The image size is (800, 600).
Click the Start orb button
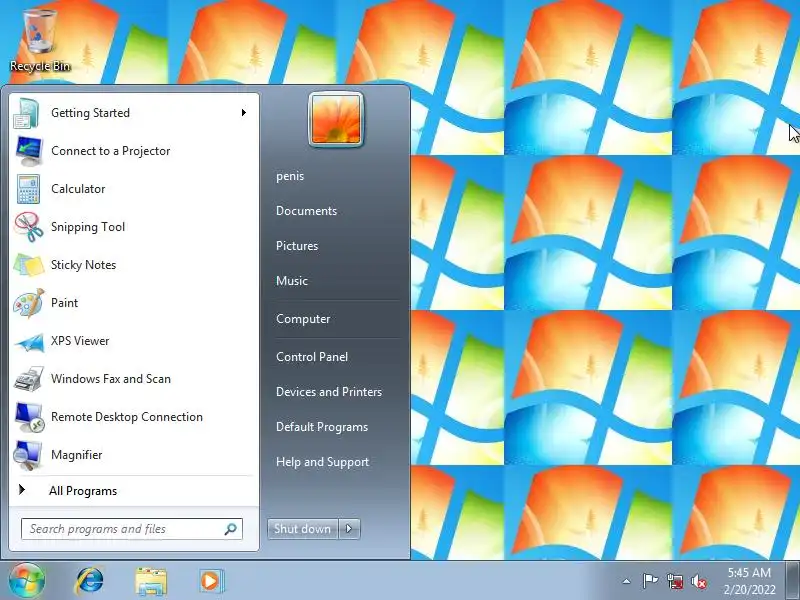point(27,581)
